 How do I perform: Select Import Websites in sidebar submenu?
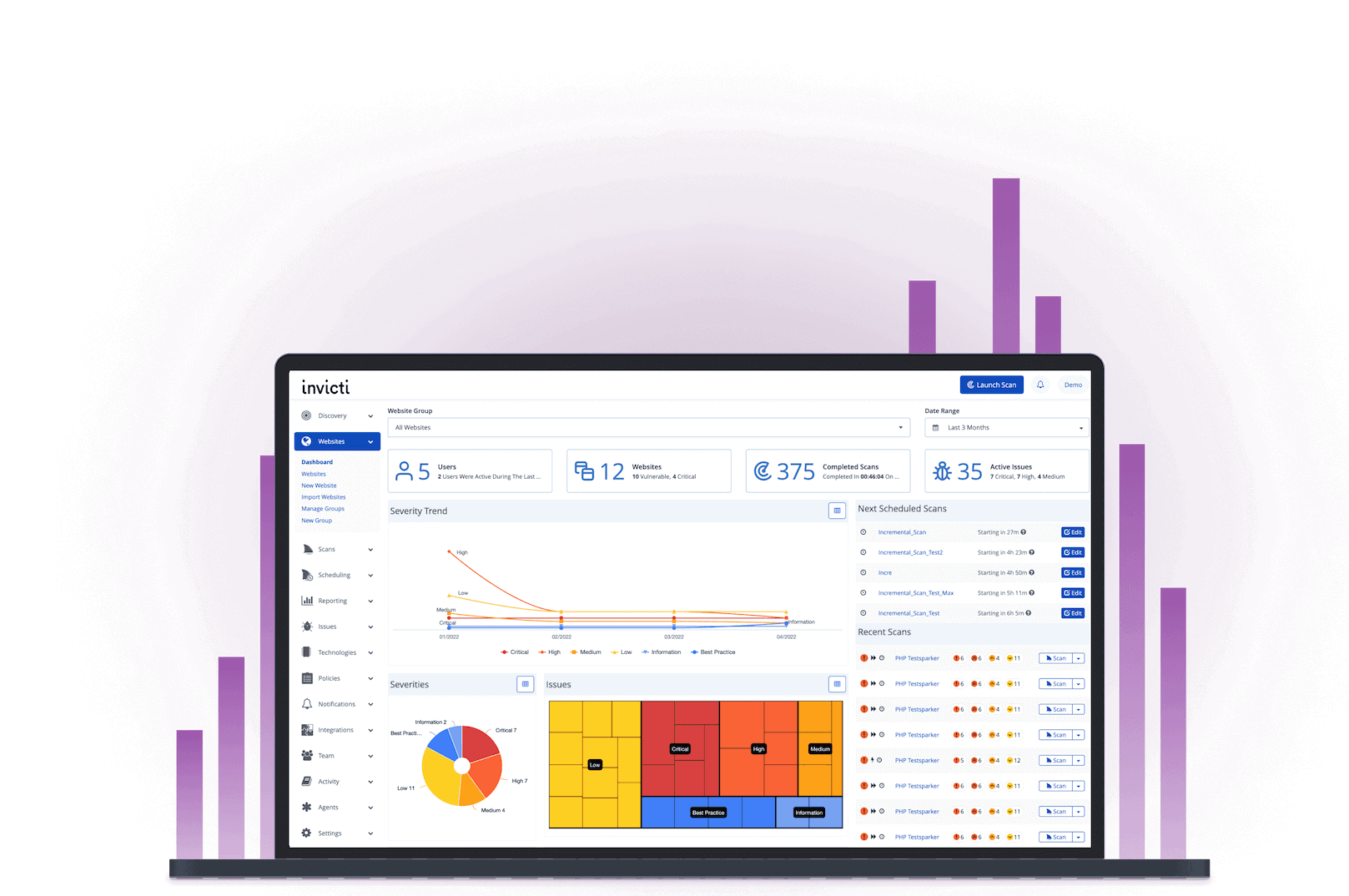[324, 497]
